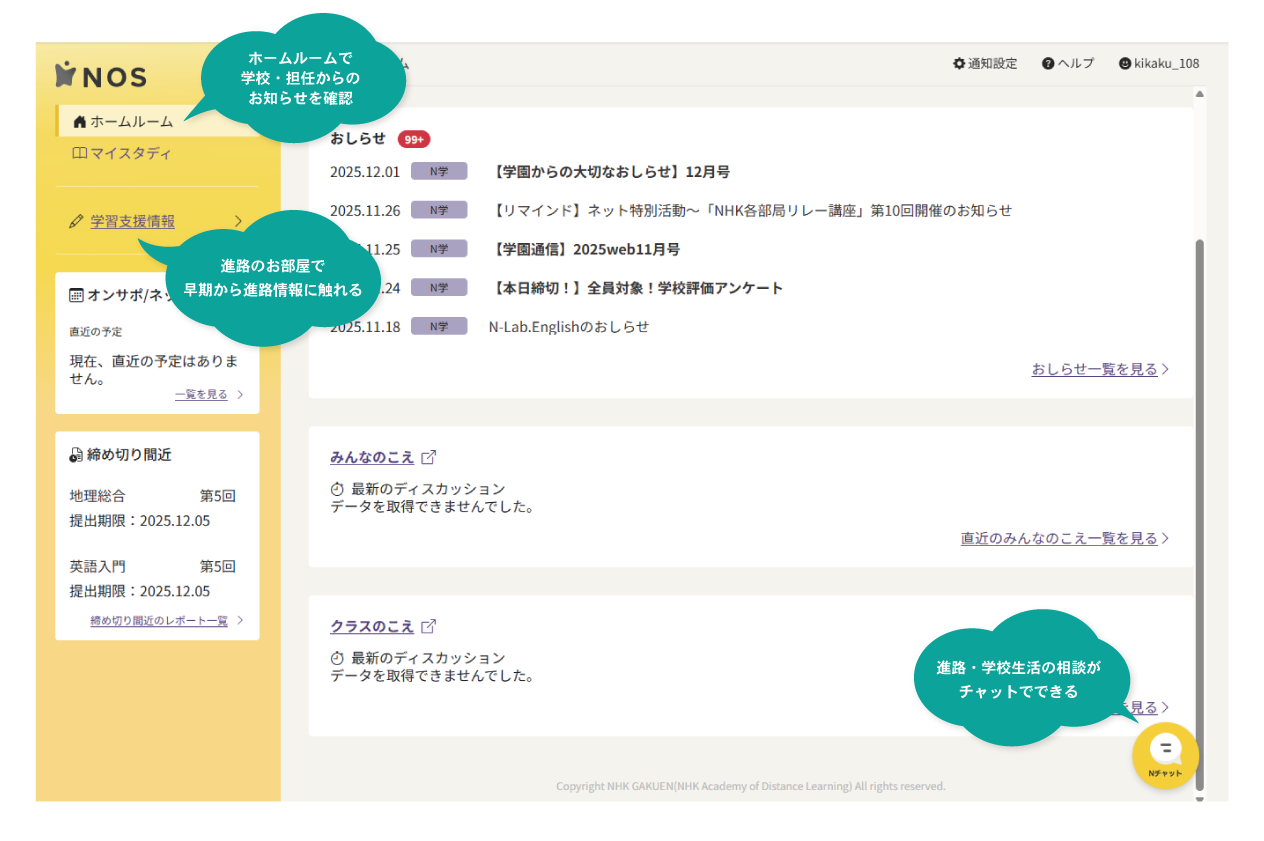The width and height of the screenshot is (1264, 841).
Task: Open 【学園通信】2025web11月号 announcement
Action: click(x=586, y=249)
